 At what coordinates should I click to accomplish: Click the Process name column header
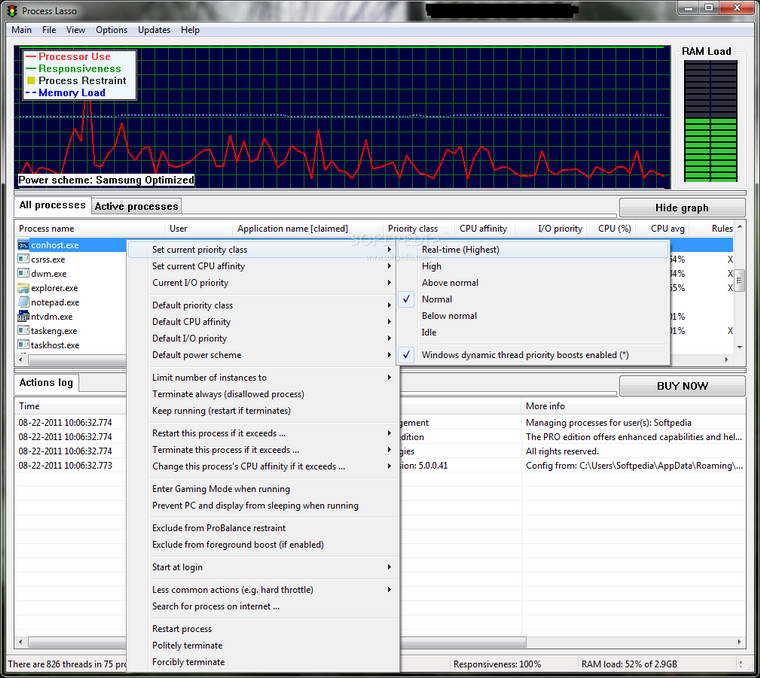click(47, 229)
